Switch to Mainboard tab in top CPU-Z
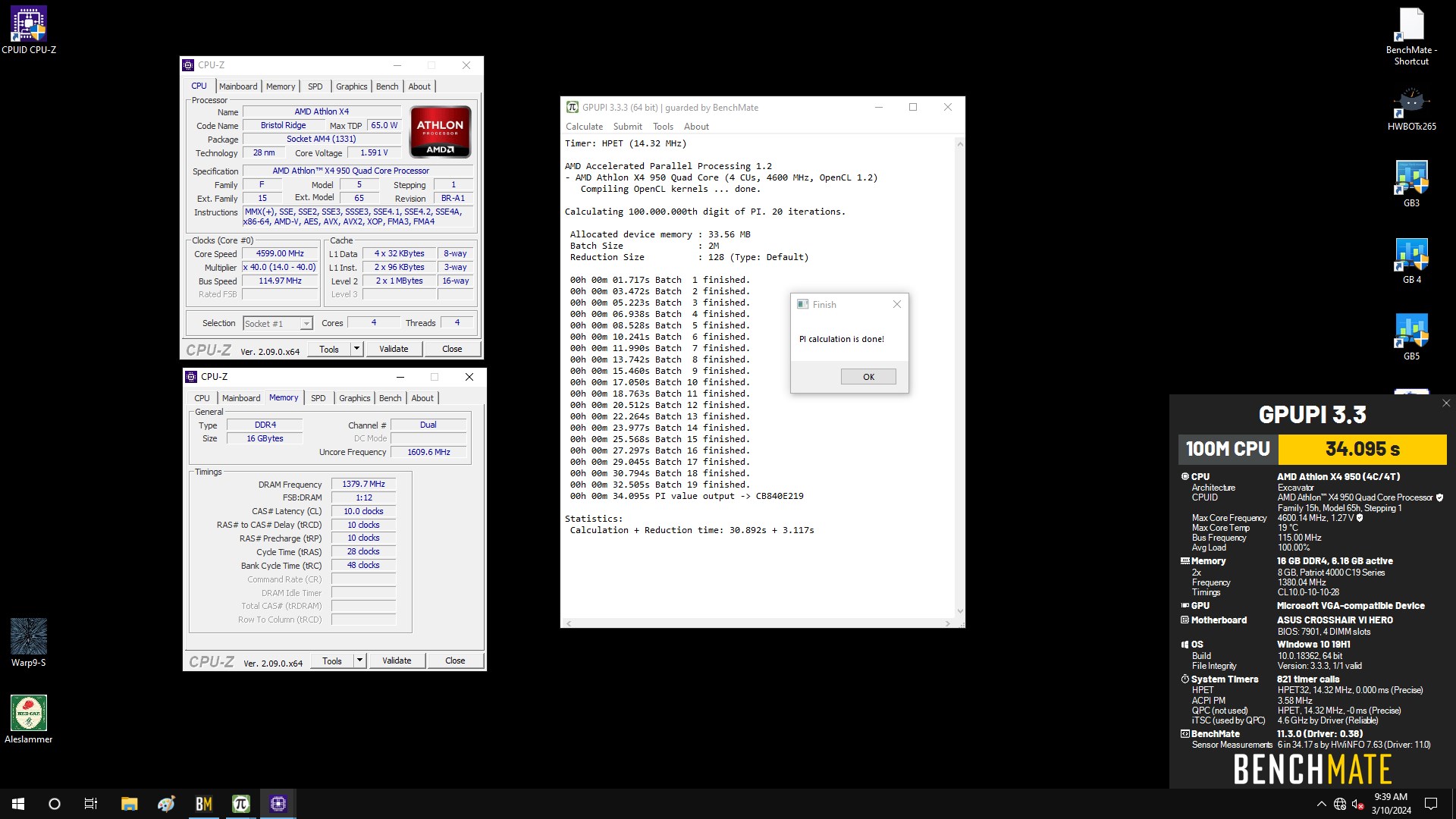This screenshot has height=819, width=1456. pyautogui.click(x=238, y=86)
